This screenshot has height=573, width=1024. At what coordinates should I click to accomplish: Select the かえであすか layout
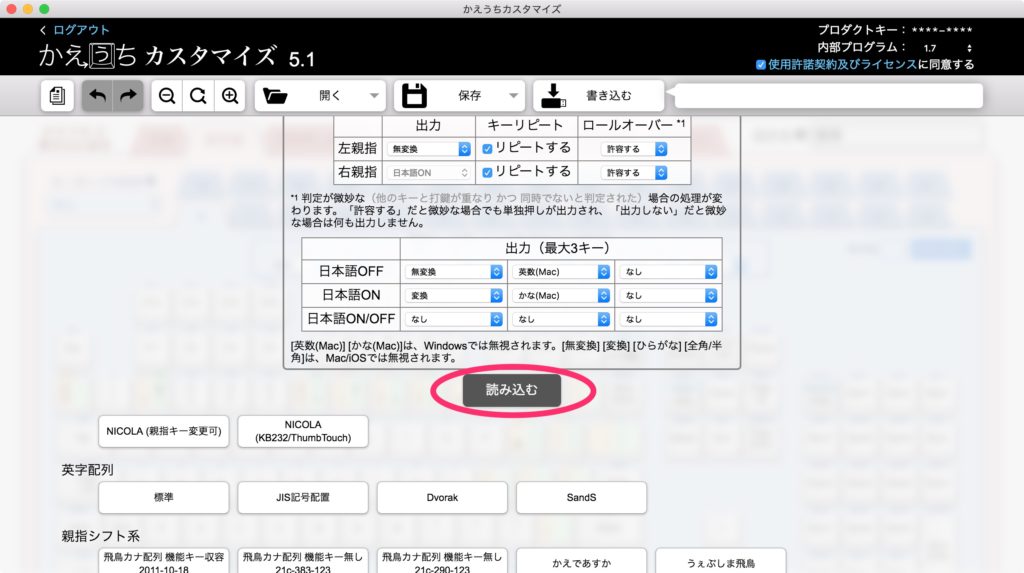[x=581, y=561]
